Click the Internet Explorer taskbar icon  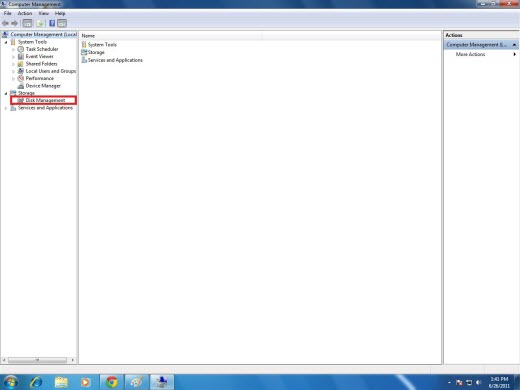36,382
